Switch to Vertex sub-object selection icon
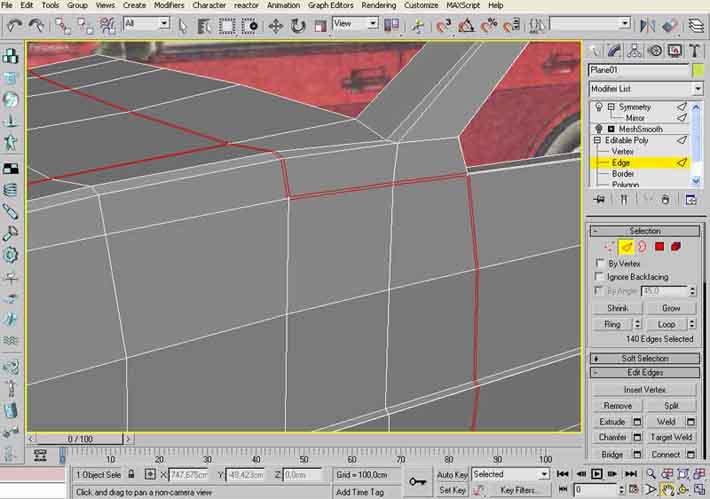 click(x=609, y=246)
